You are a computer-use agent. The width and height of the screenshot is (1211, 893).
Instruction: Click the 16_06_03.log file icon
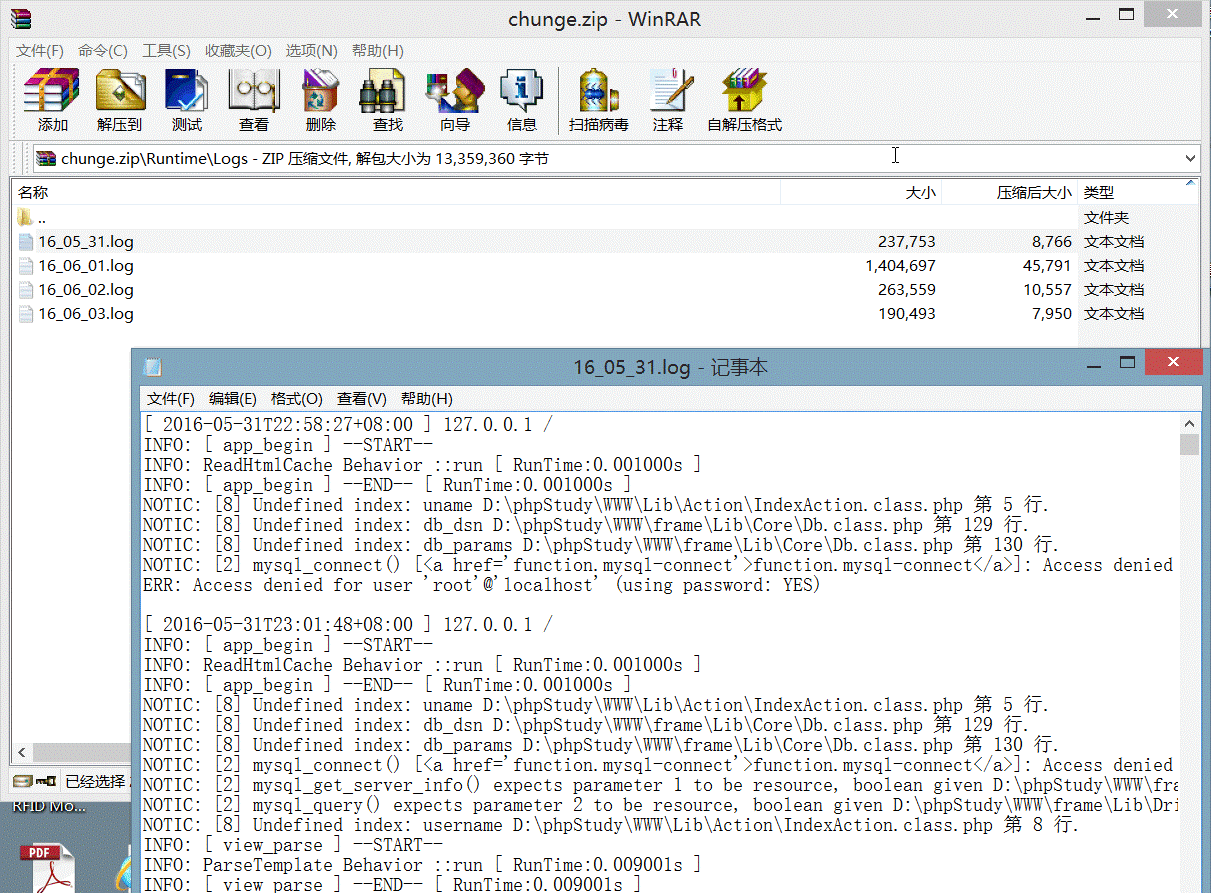click(x=26, y=313)
